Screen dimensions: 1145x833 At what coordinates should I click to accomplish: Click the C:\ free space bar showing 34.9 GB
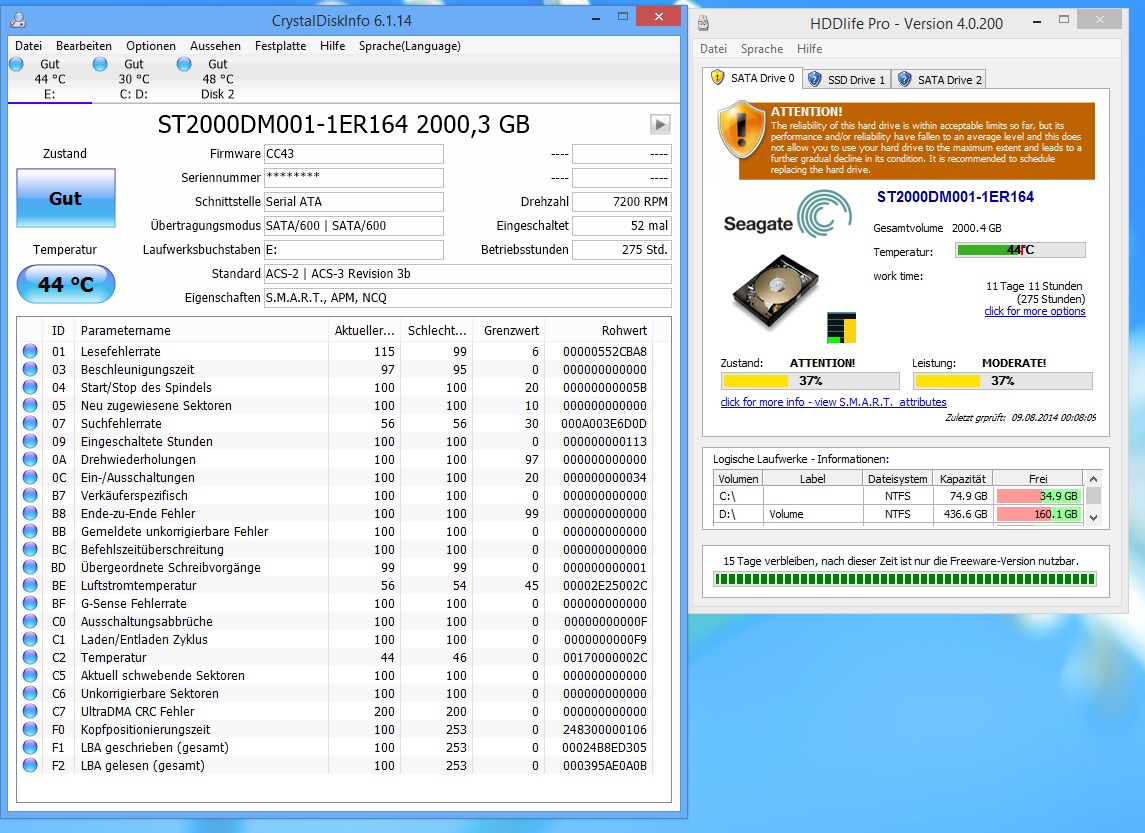(1038, 496)
